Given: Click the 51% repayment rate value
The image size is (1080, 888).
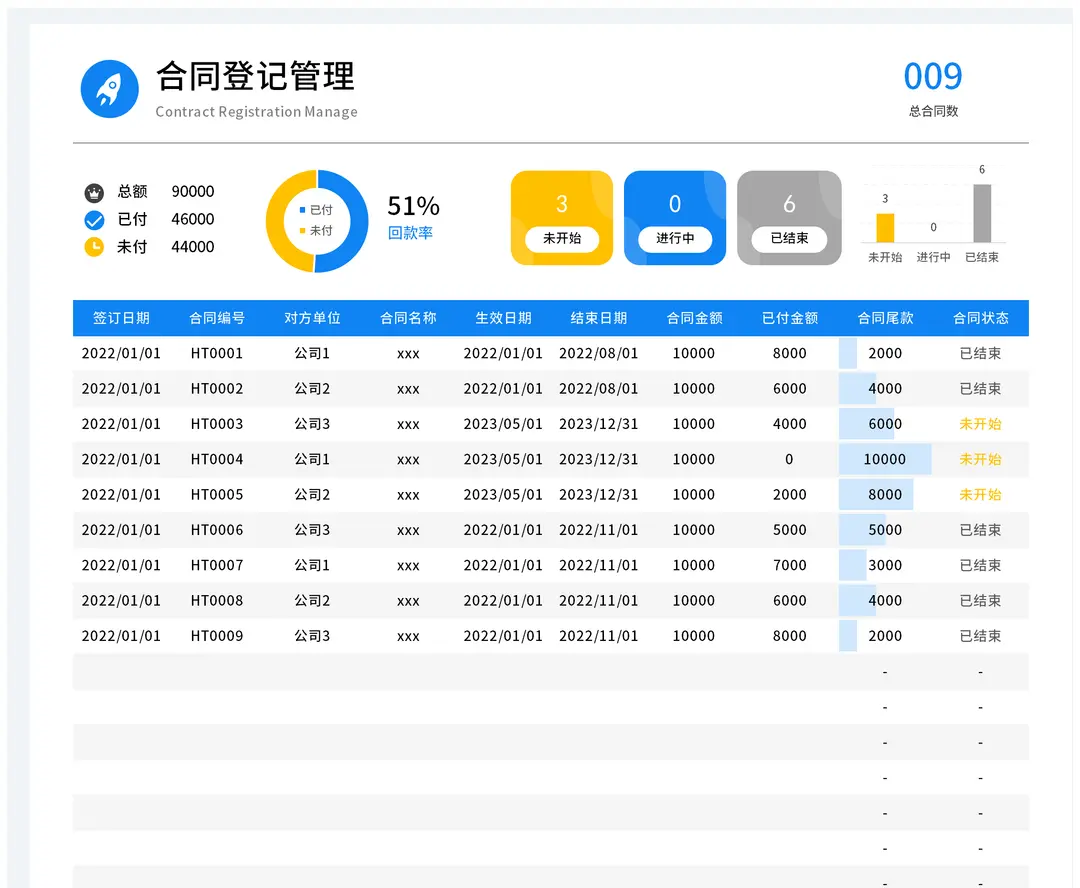Looking at the screenshot, I should tap(413, 206).
